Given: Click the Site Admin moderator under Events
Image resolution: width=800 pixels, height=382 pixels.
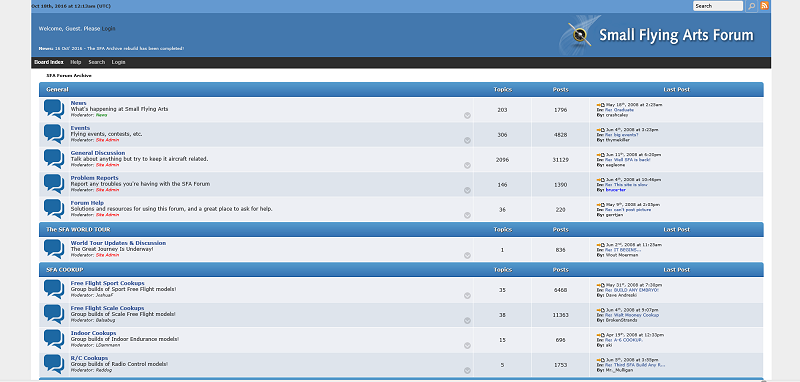Looking at the screenshot, I should coord(107,140).
